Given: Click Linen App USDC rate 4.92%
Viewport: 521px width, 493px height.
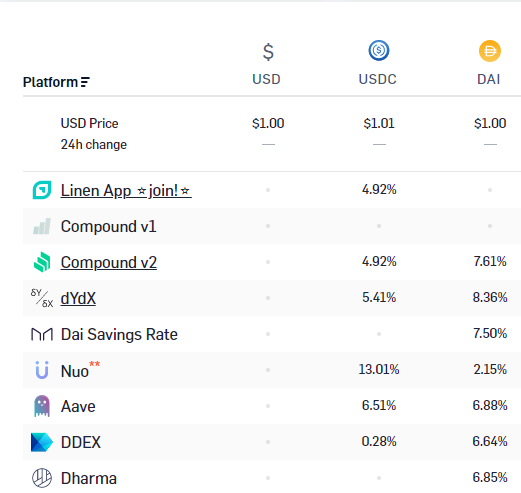Looking at the screenshot, I should (379, 190).
